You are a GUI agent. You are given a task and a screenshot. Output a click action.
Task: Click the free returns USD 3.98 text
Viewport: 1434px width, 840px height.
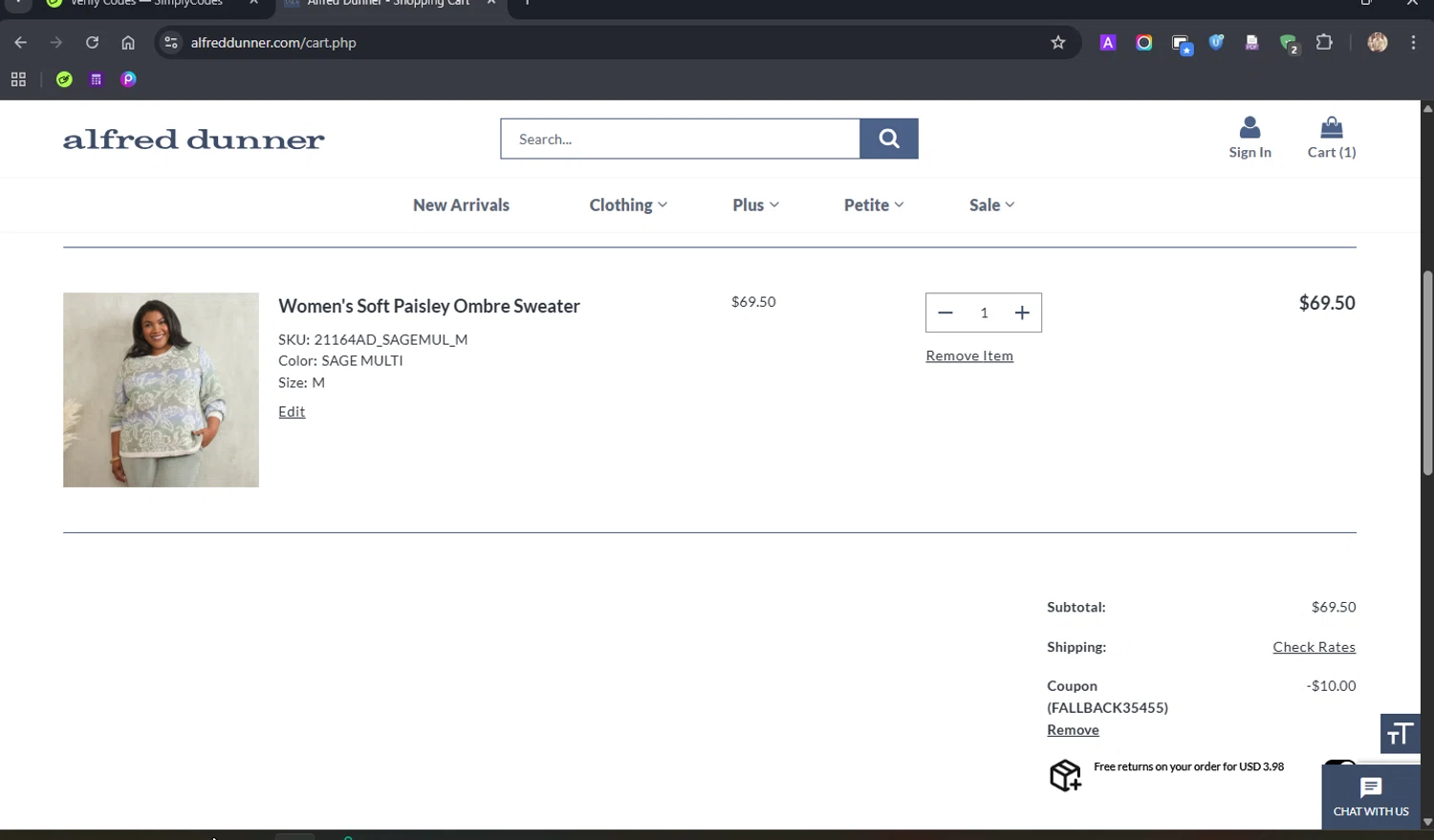[x=1188, y=766]
